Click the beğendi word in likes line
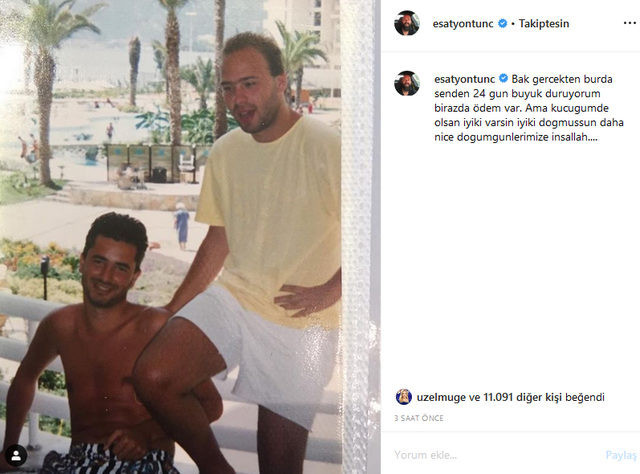 click(x=585, y=397)
